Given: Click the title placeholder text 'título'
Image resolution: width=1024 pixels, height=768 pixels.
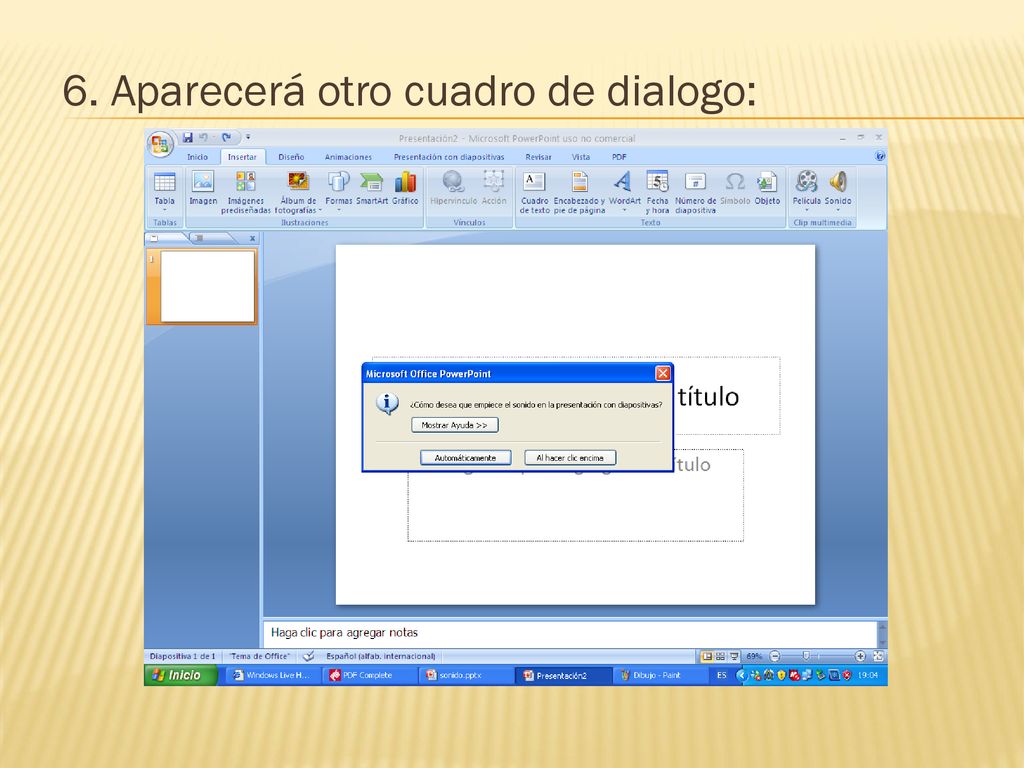Looking at the screenshot, I should pos(708,396).
